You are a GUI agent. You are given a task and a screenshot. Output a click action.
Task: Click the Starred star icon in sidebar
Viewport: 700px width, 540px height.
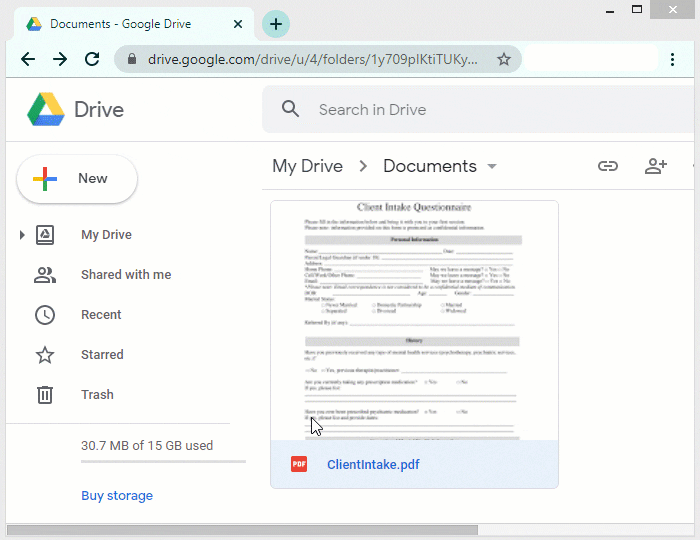pyautogui.click(x=45, y=355)
